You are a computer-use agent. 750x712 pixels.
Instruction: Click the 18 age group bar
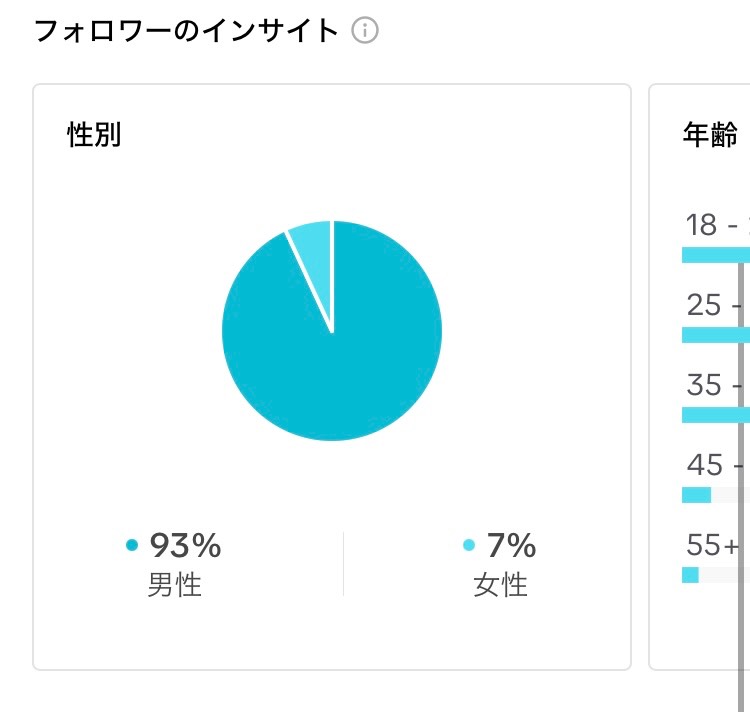coord(716,255)
